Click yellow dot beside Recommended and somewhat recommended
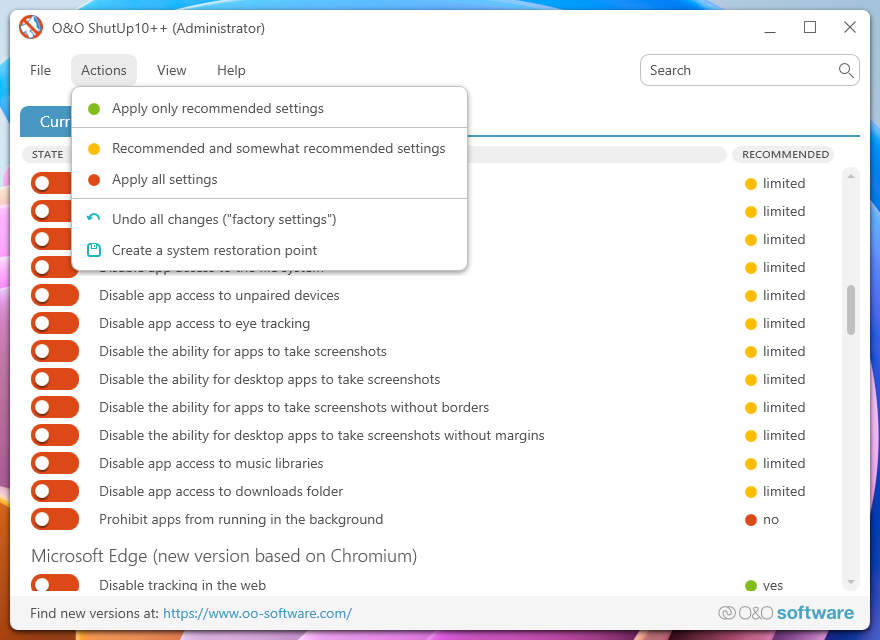This screenshot has height=640, width=880. pos(94,149)
